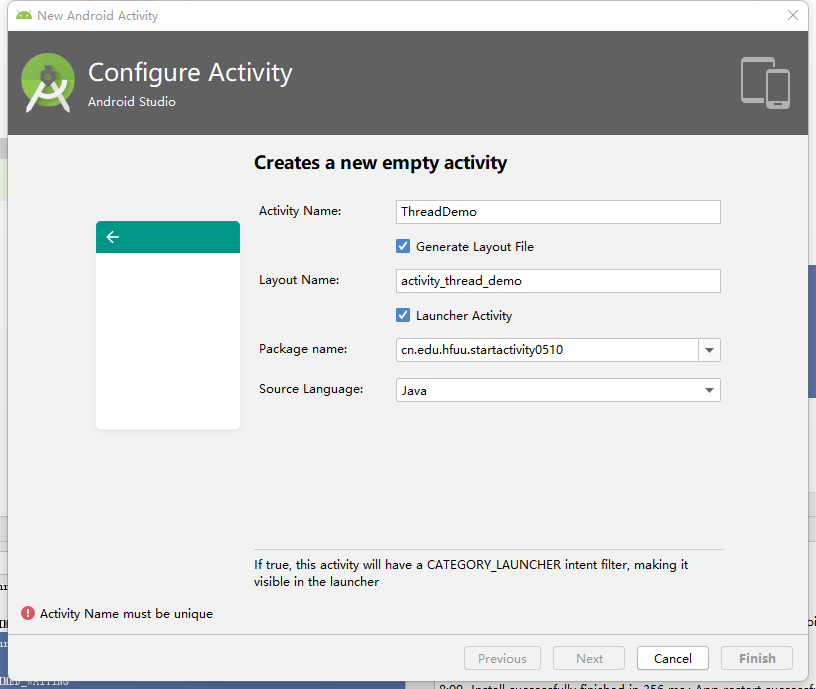This screenshot has height=689, width=816.
Task: Click the red error icon beside unique-name warning
Action: coord(28,614)
